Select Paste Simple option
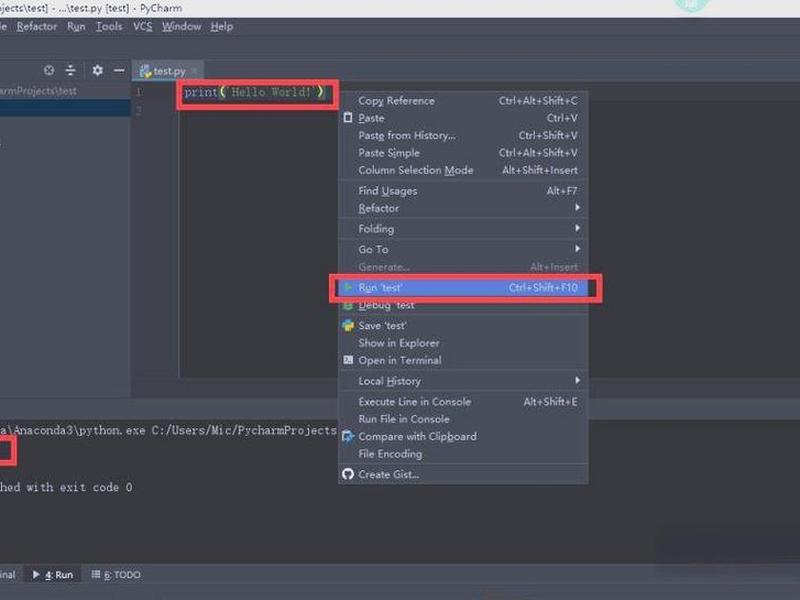 click(463, 153)
